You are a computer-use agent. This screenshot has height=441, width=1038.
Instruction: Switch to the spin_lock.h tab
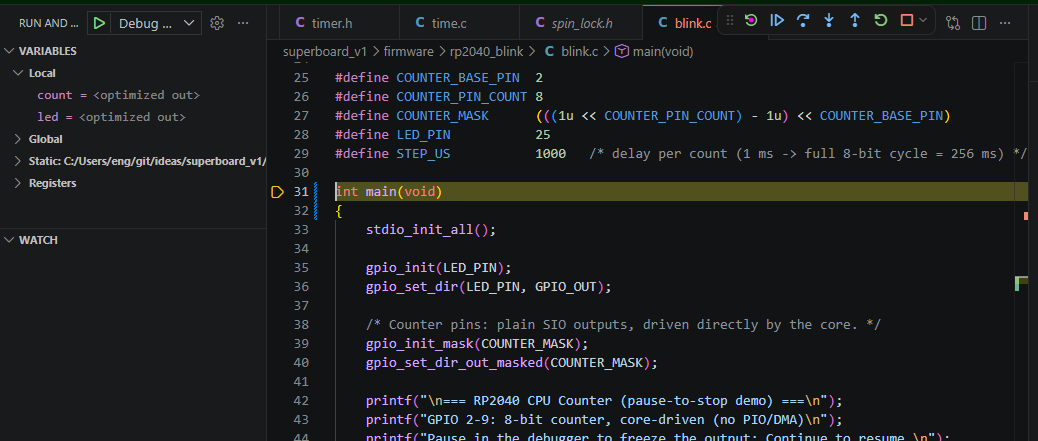point(581,23)
